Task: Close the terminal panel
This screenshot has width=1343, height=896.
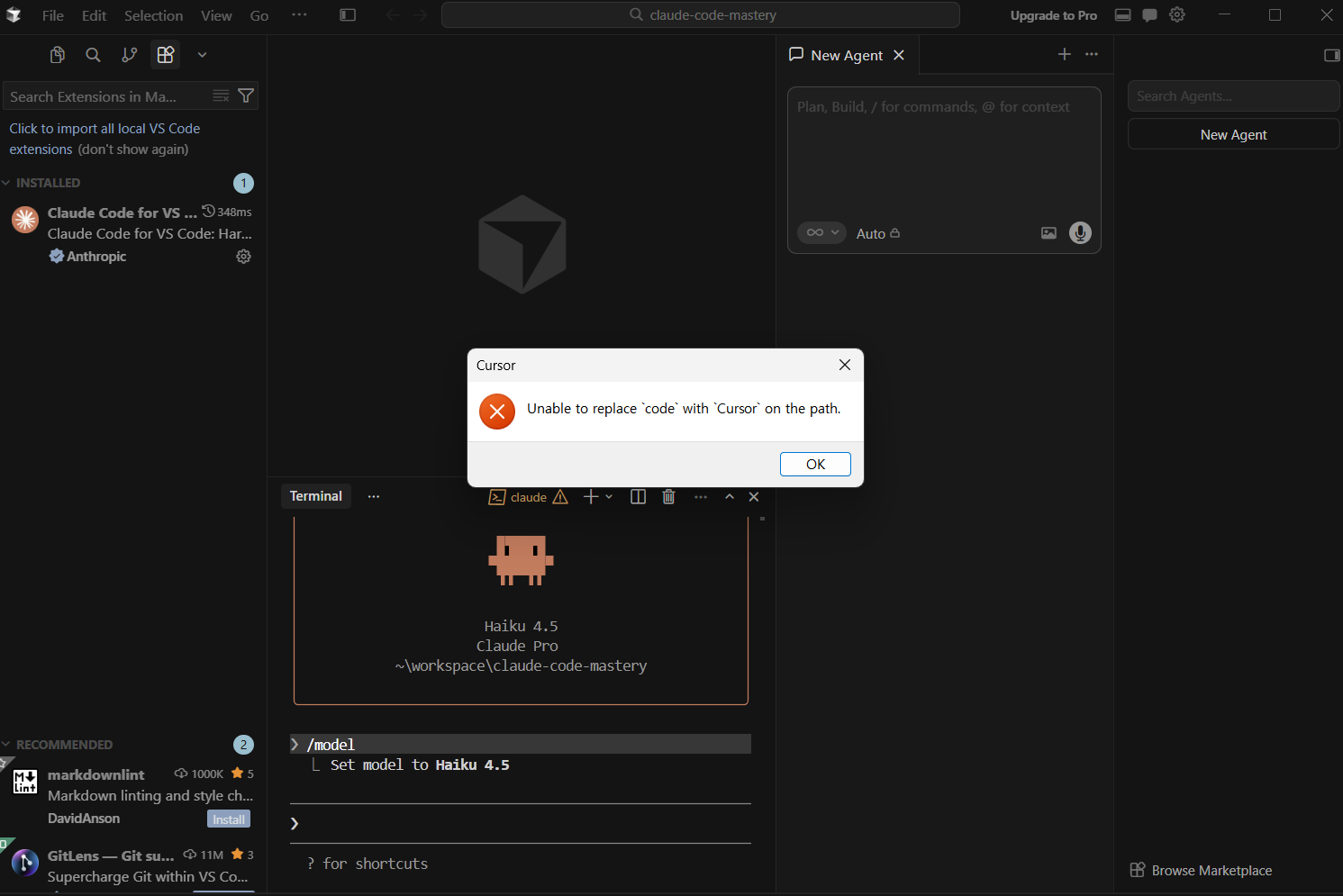Action: (x=754, y=497)
